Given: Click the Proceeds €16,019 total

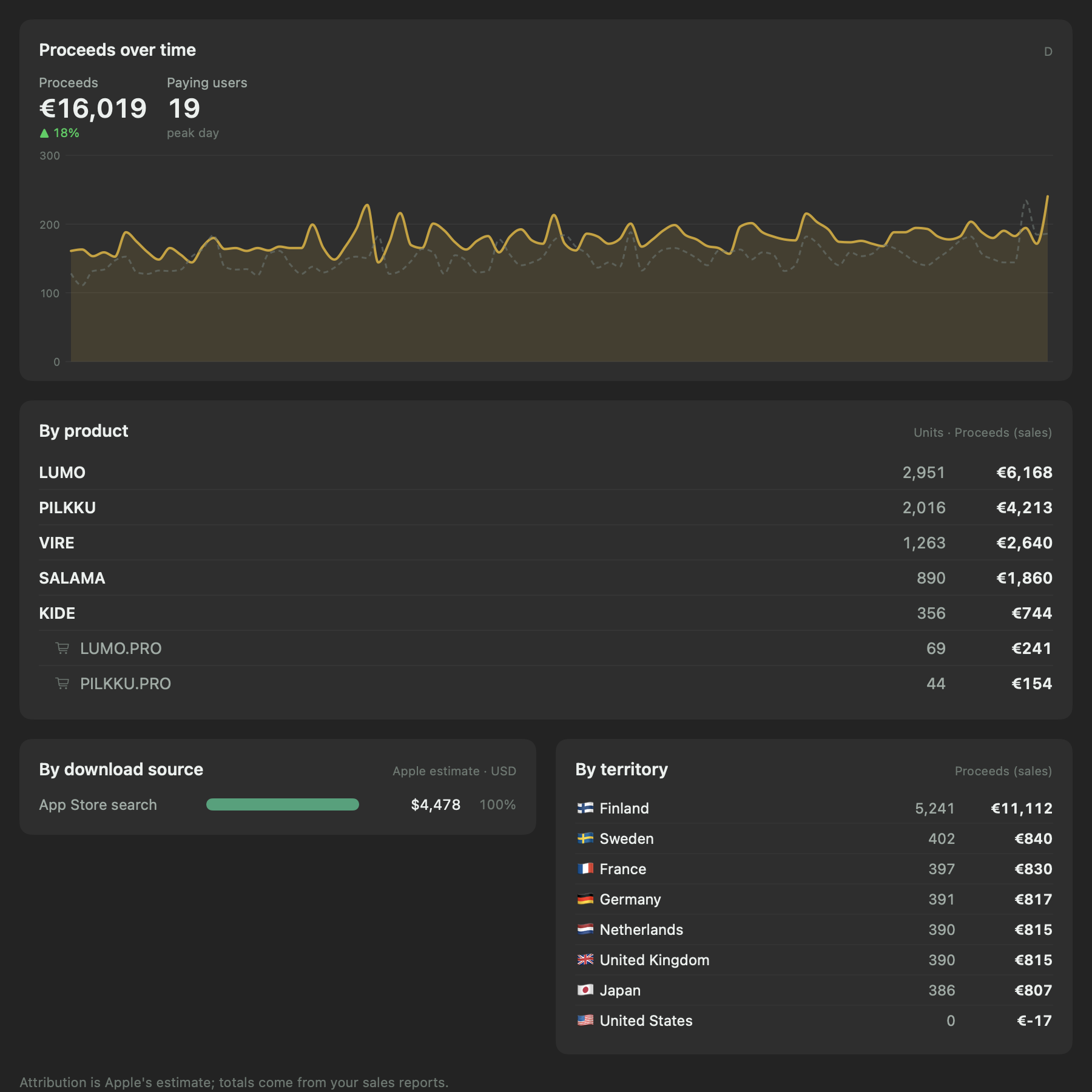Looking at the screenshot, I should click(93, 109).
